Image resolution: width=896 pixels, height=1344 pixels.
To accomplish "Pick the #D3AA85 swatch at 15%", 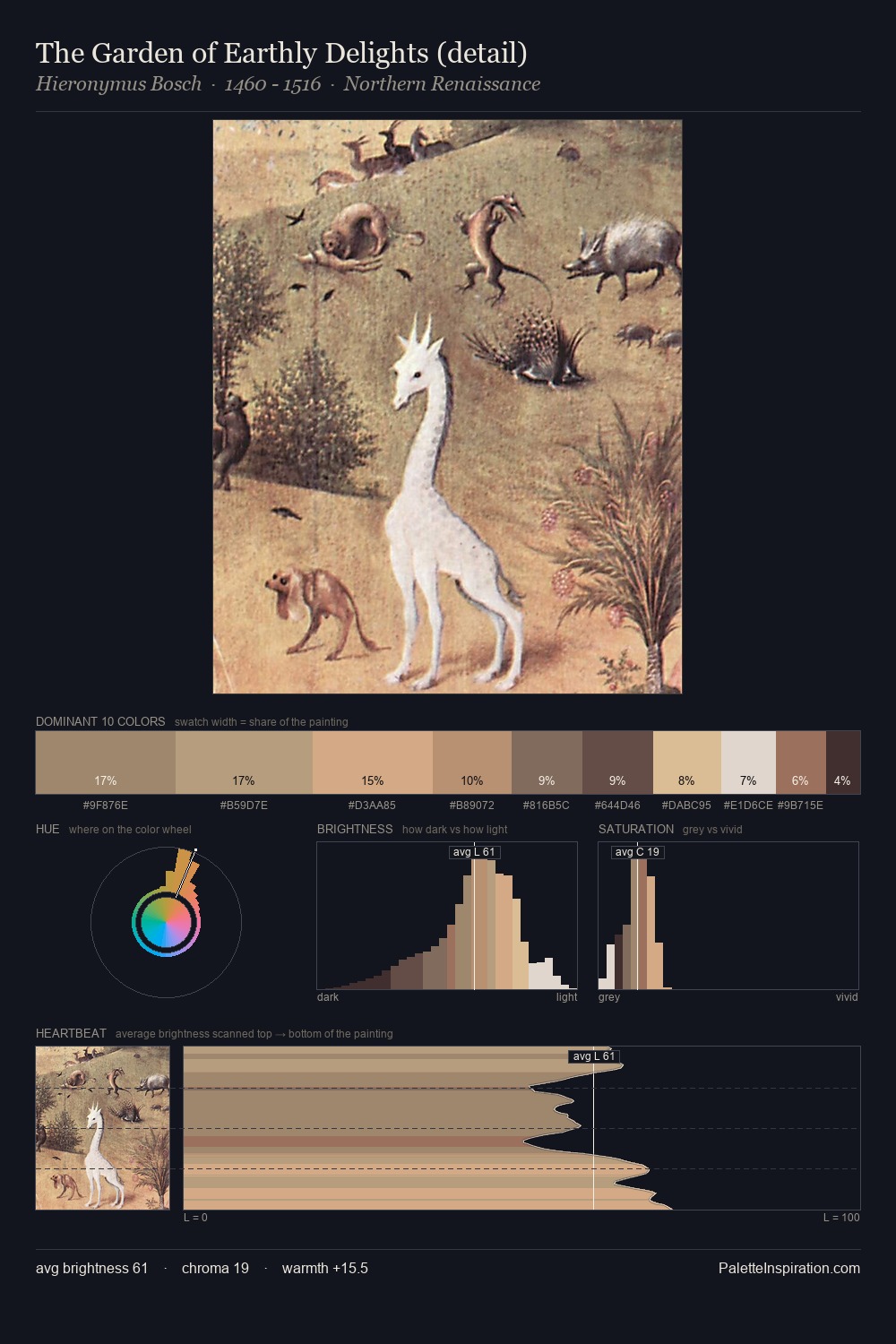I will coord(373,762).
